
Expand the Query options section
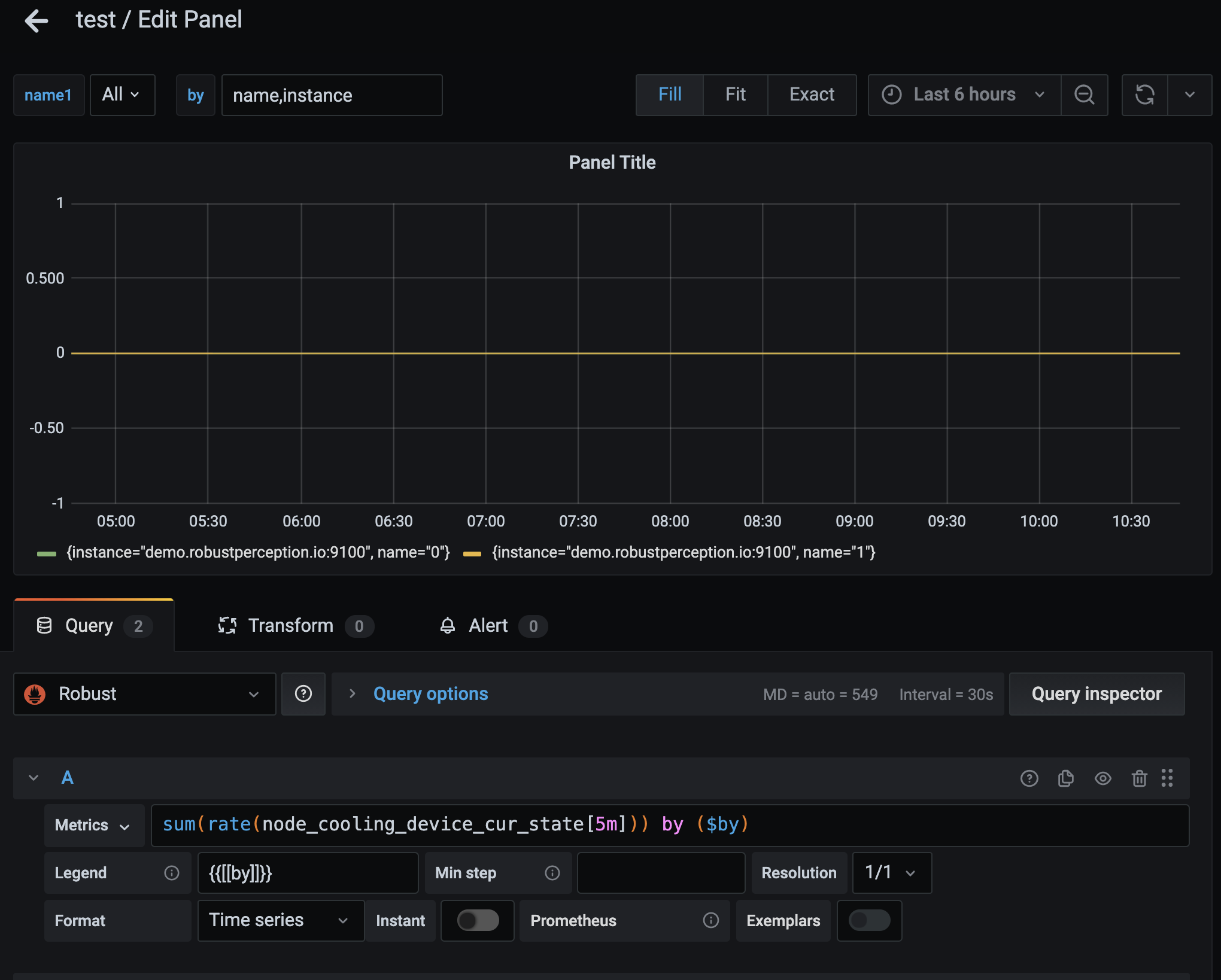point(430,693)
